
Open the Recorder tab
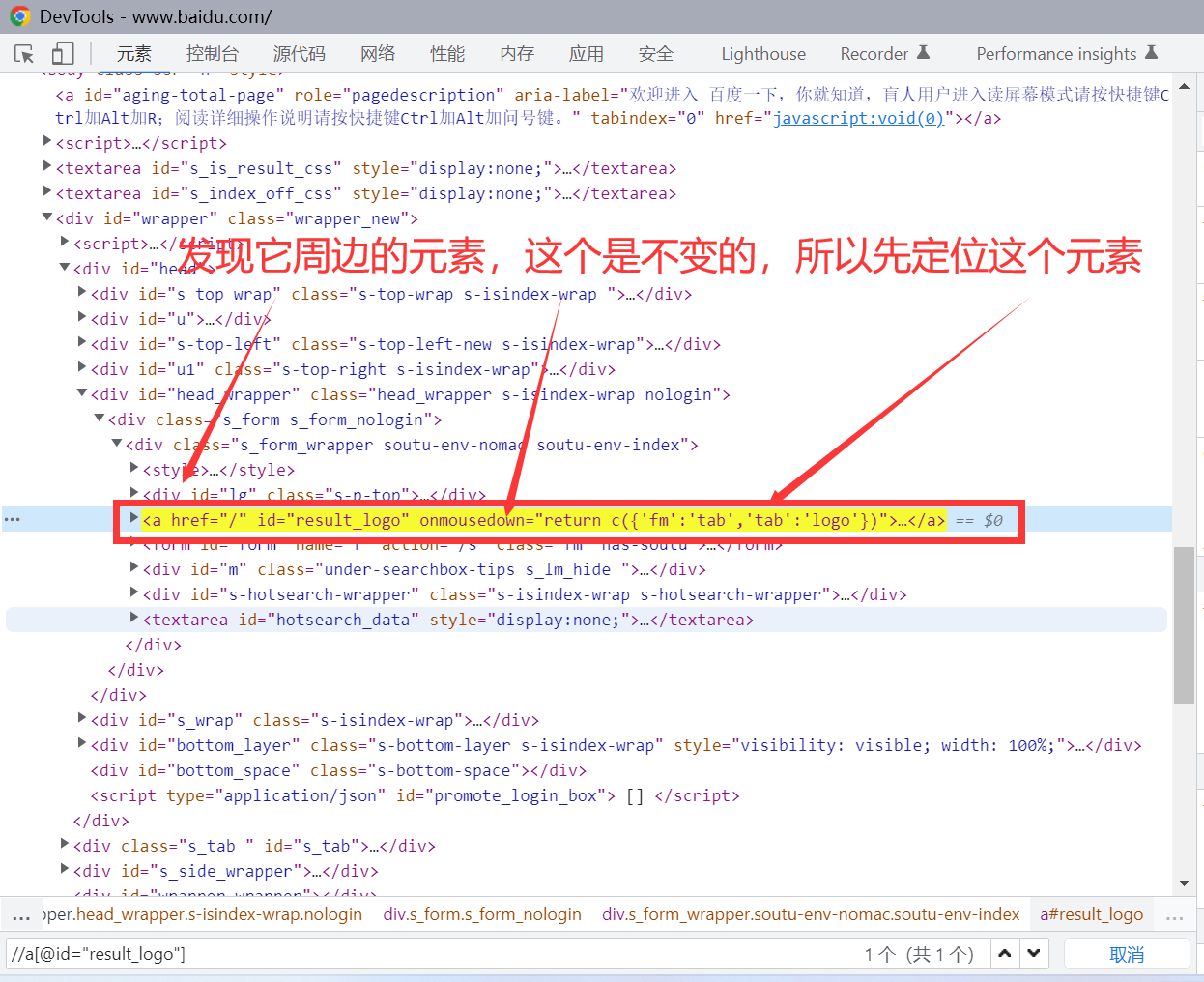coord(884,54)
